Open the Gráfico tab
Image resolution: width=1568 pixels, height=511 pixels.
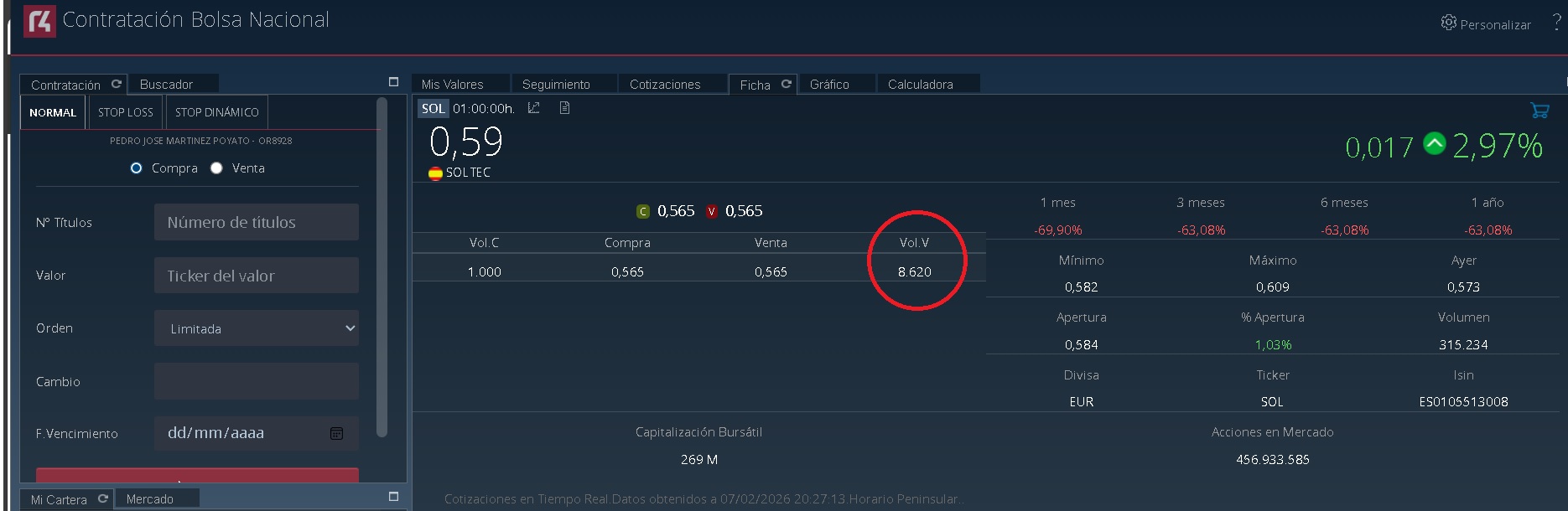pos(829,85)
